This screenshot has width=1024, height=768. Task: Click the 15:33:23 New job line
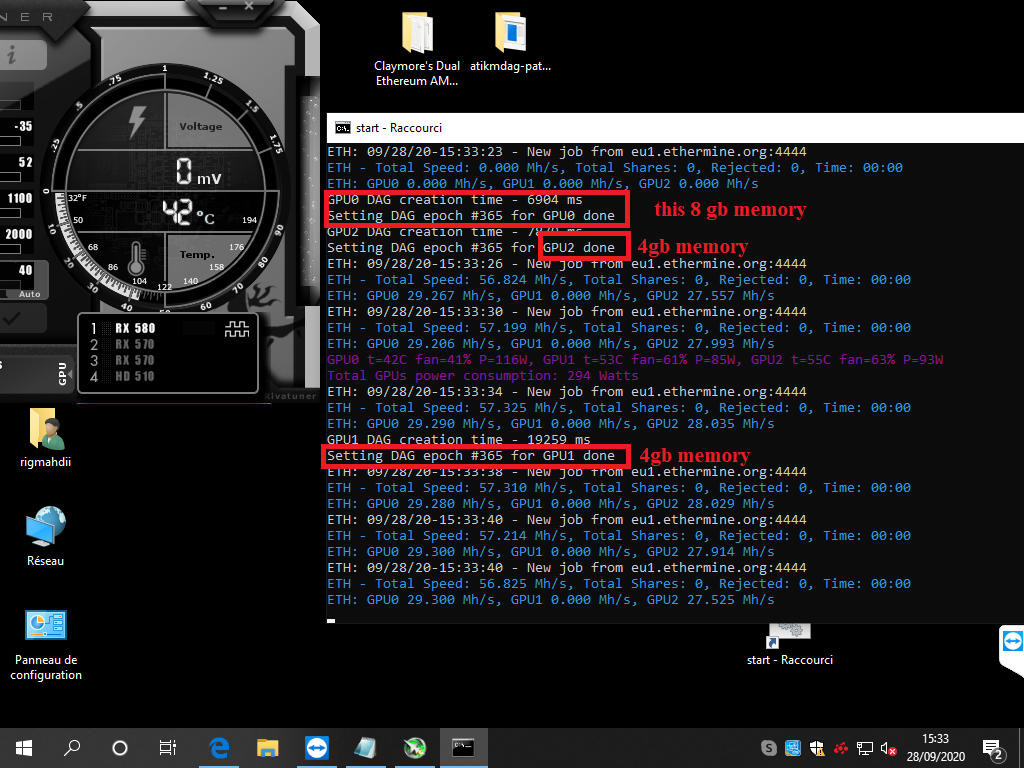pos(567,152)
